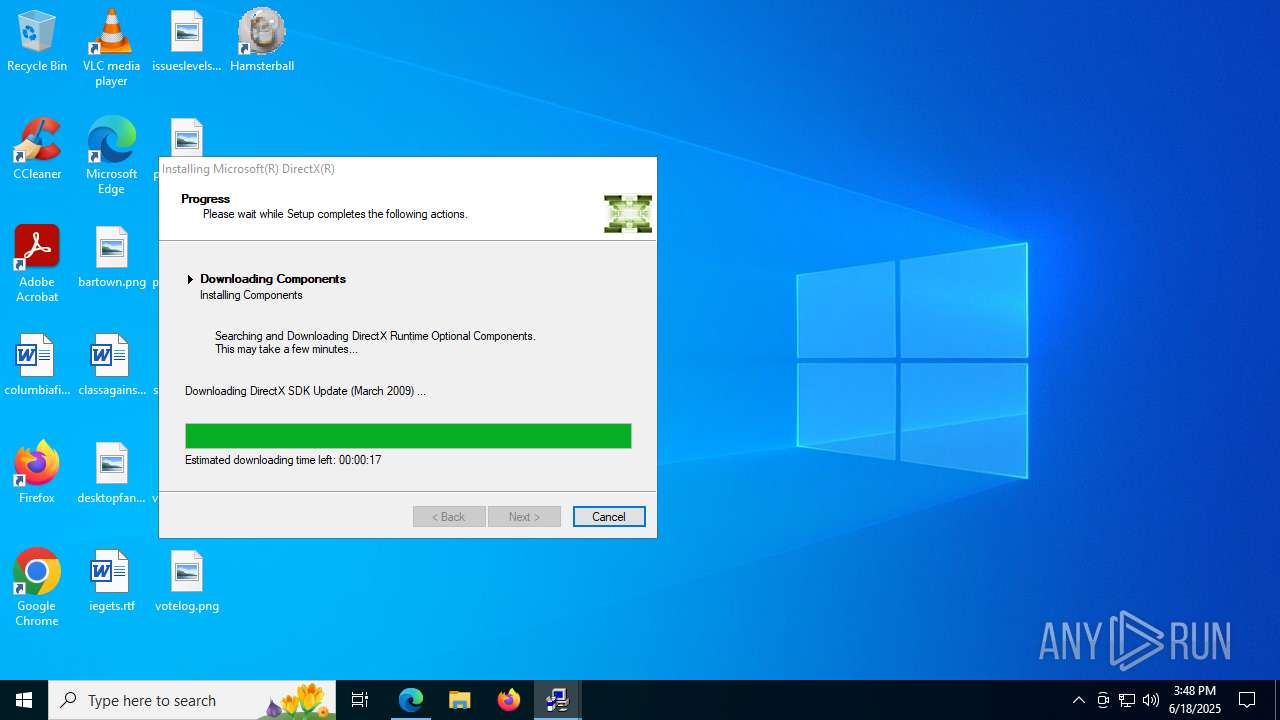Open the network status tray icon
The width and height of the screenshot is (1280, 720).
[x=1127, y=700]
